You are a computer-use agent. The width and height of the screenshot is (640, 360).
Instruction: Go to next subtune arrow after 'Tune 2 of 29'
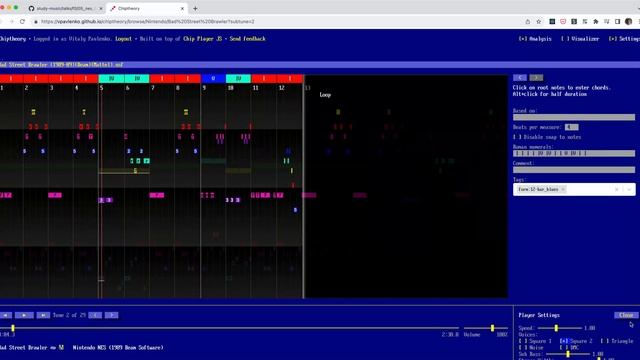coord(111,315)
